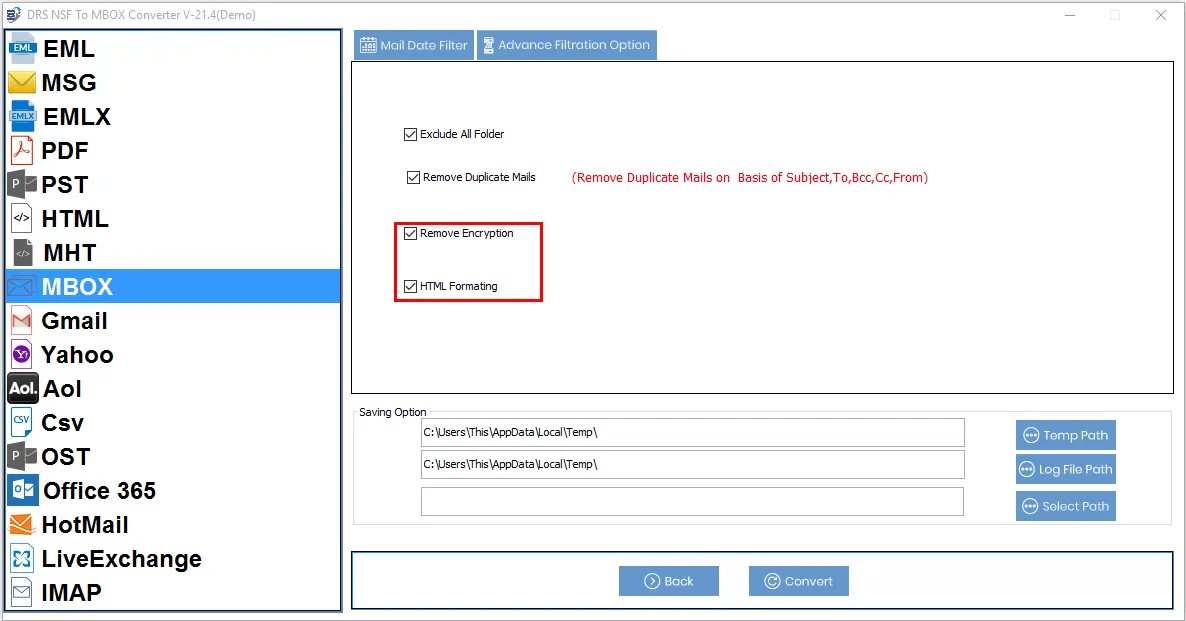Focus the empty destination path field

click(x=692, y=501)
